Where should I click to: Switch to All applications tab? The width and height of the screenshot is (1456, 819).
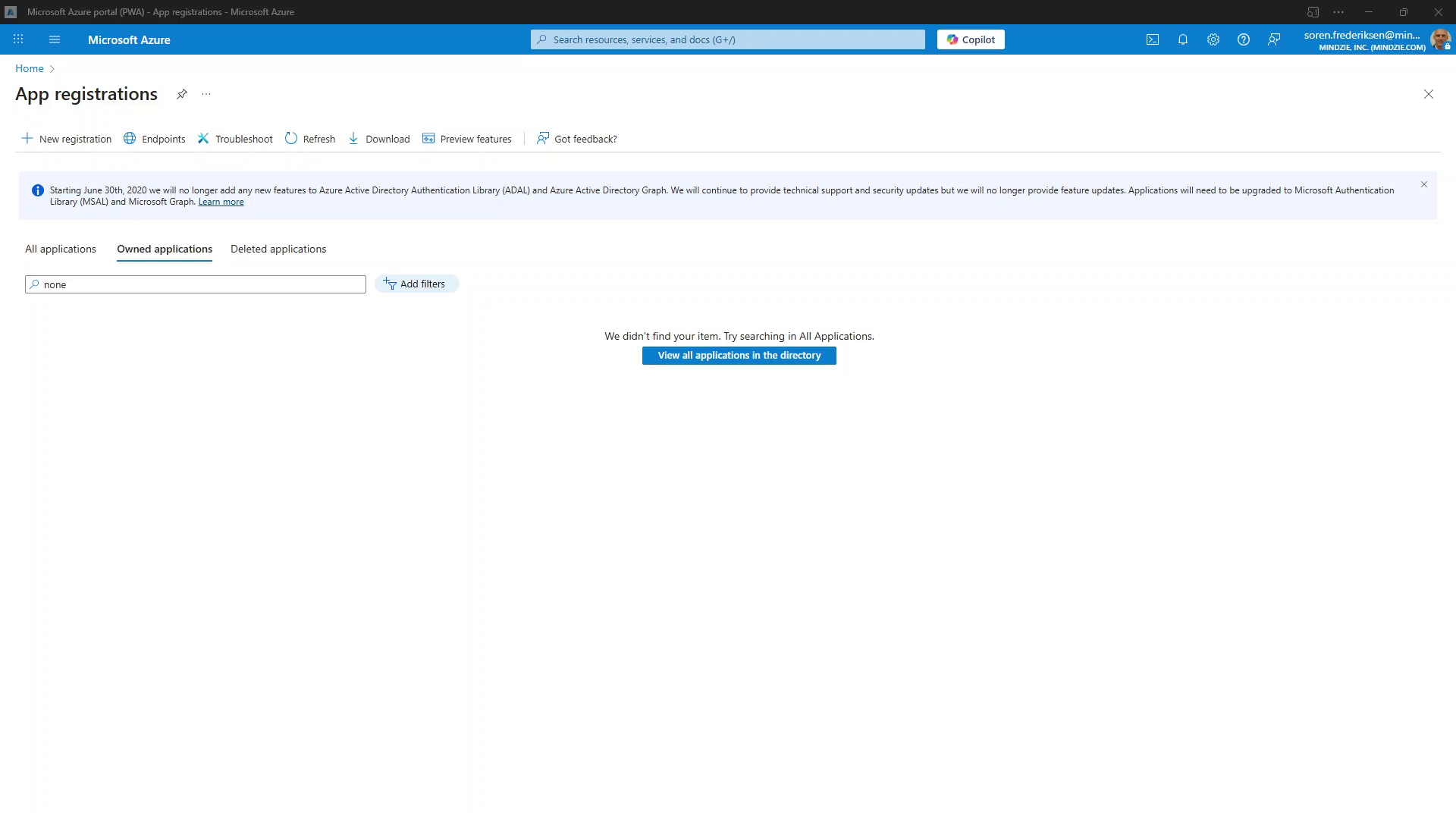tap(61, 249)
